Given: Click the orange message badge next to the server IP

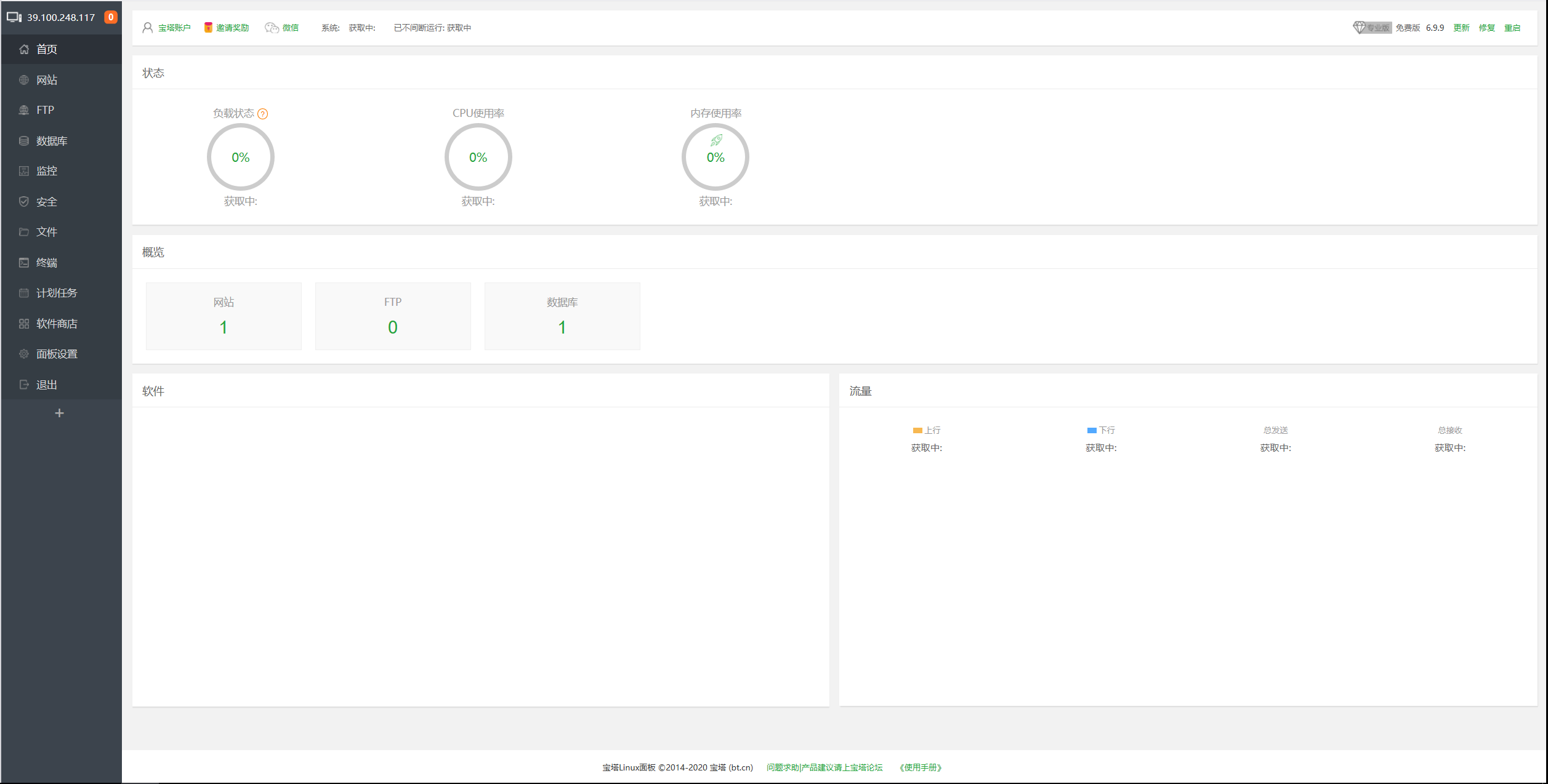Looking at the screenshot, I should [111, 17].
